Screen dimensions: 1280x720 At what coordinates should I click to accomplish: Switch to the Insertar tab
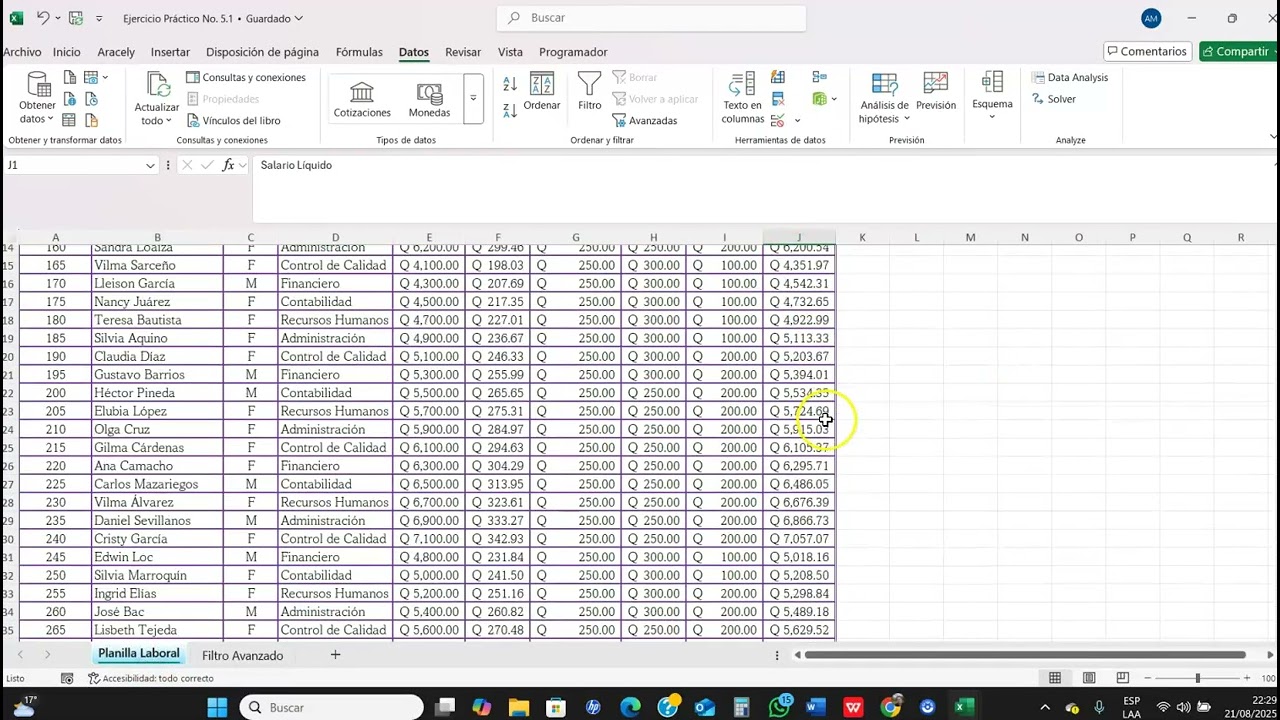[170, 52]
